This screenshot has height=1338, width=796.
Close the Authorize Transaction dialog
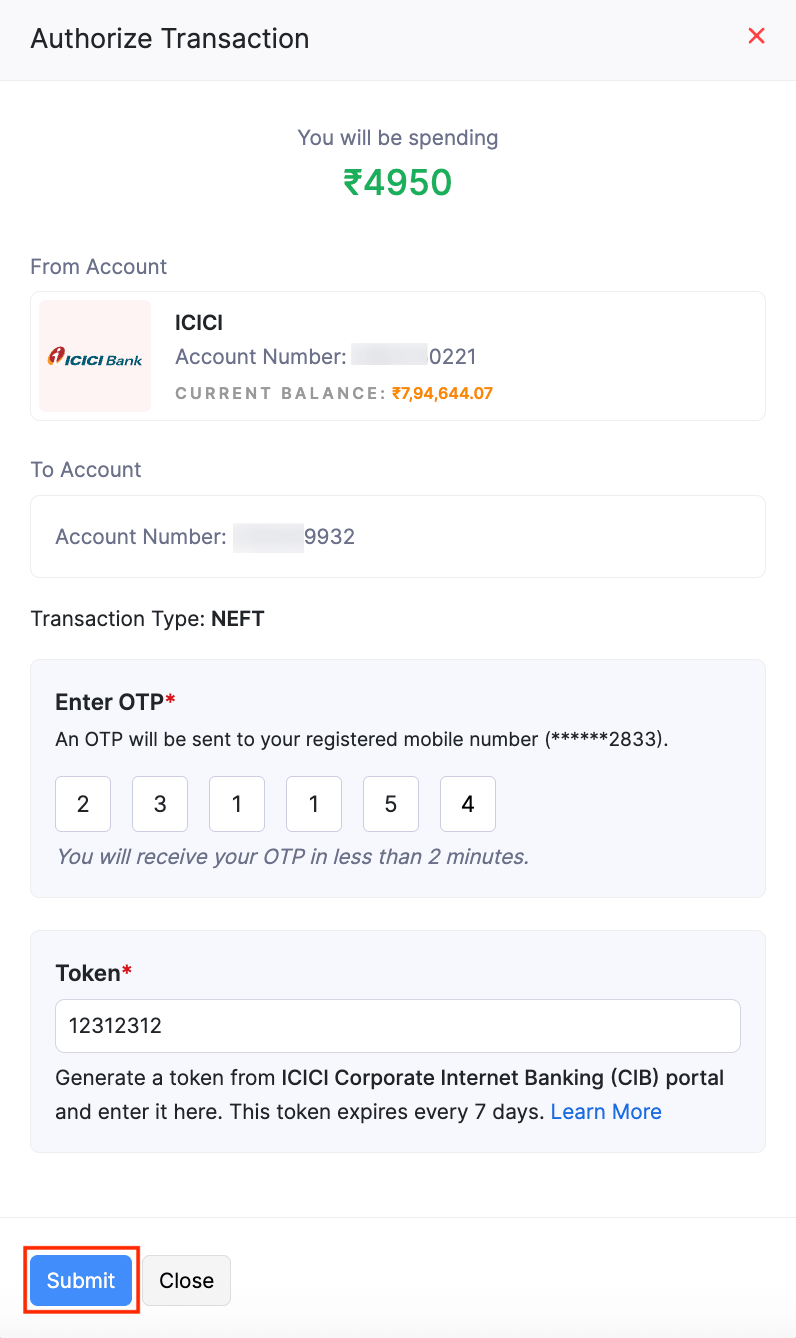tap(756, 36)
